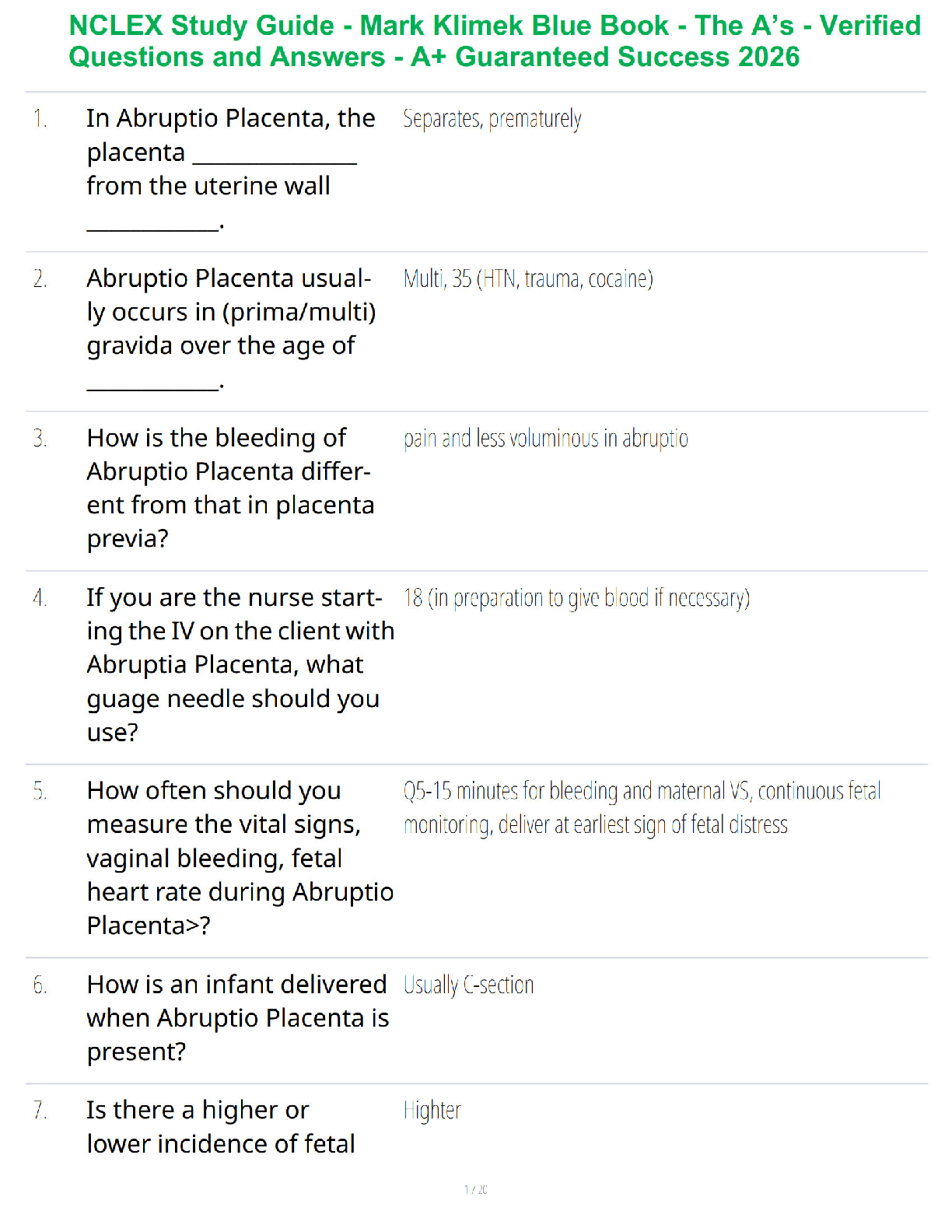Viewport: 952px width, 1232px height.
Task: Click answer 'pain and less voluminous in abruptio'
Action: [x=546, y=439]
